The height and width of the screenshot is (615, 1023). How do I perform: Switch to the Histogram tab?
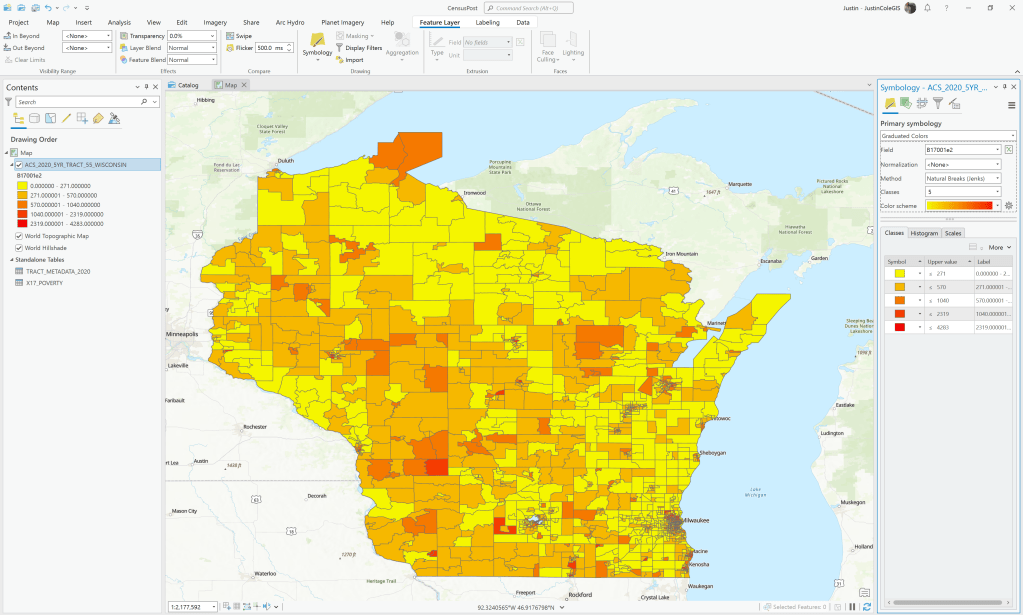click(924, 233)
